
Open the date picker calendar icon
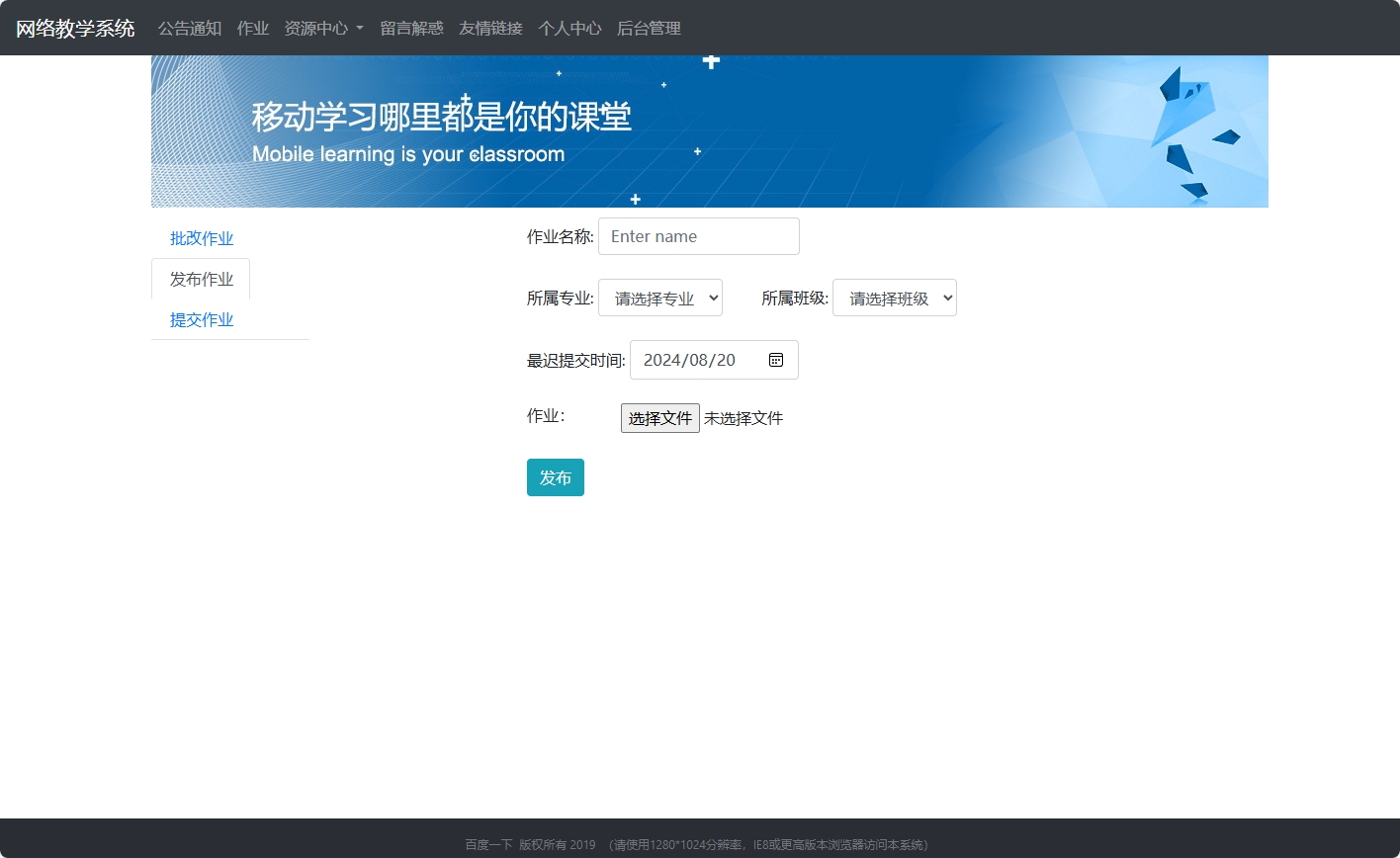[x=775, y=359]
